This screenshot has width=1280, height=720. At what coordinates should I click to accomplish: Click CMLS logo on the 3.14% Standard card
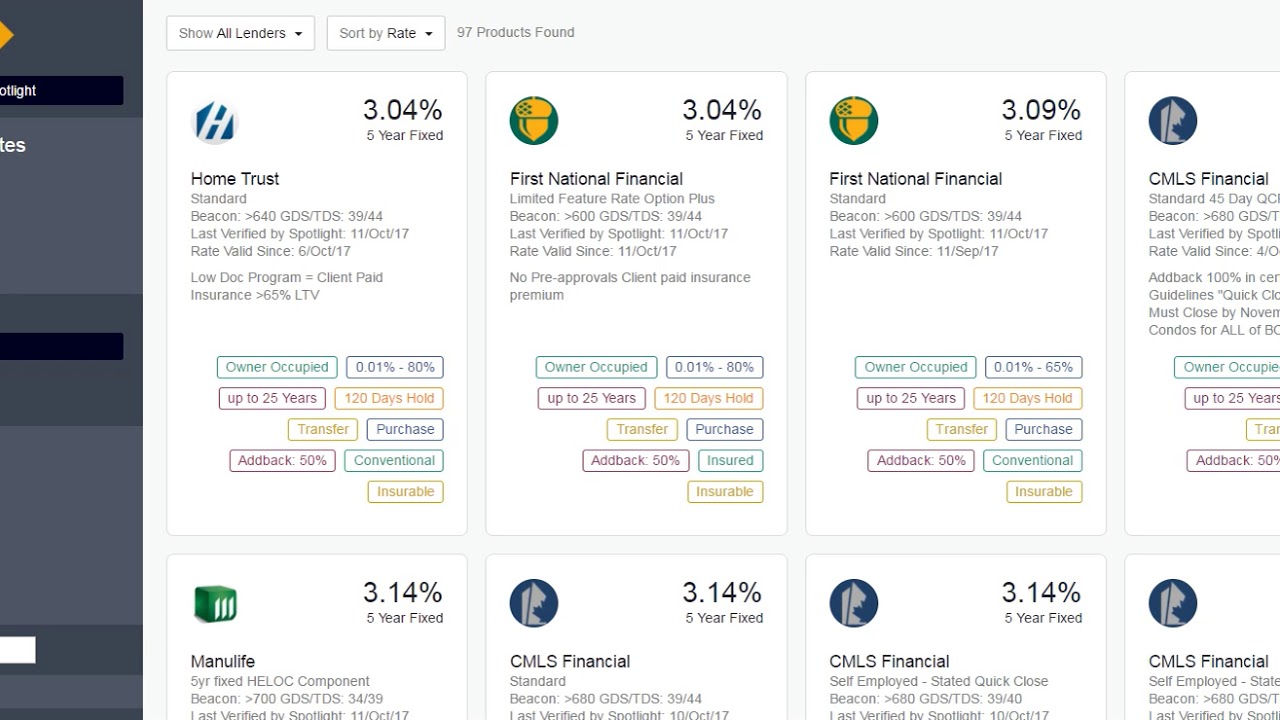tap(534, 604)
